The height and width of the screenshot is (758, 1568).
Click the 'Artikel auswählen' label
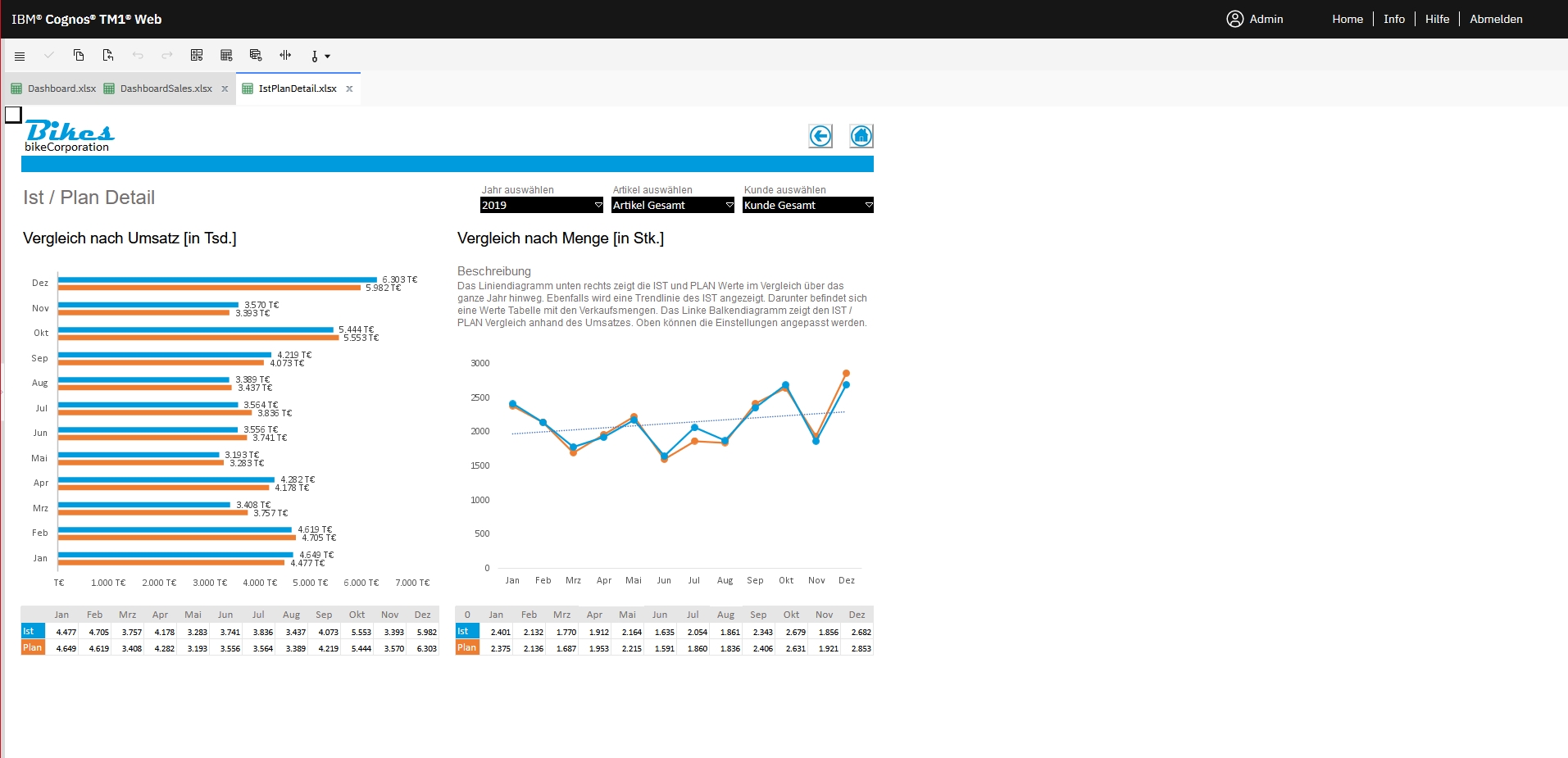pyautogui.click(x=652, y=190)
